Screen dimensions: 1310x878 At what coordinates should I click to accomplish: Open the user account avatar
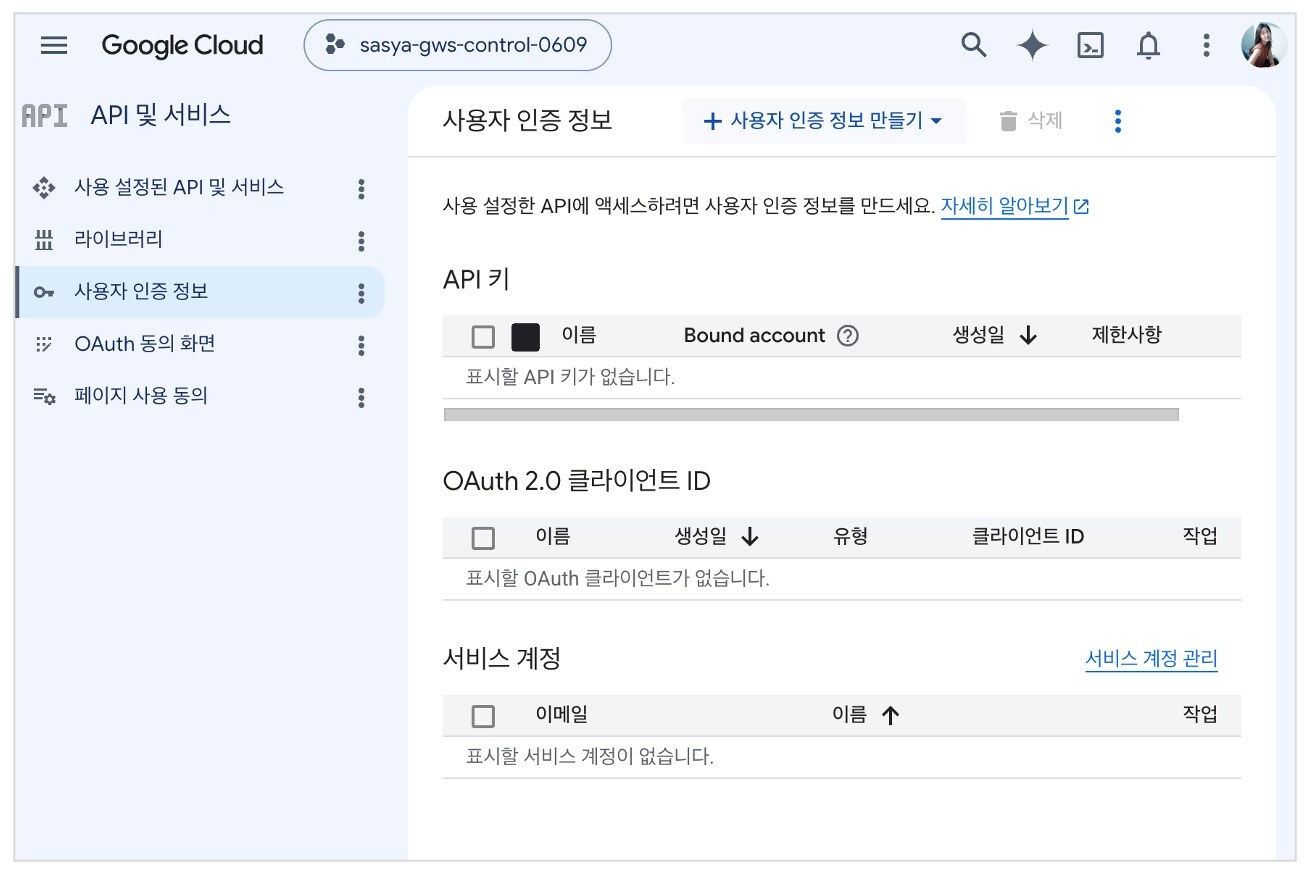tap(1263, 46)
